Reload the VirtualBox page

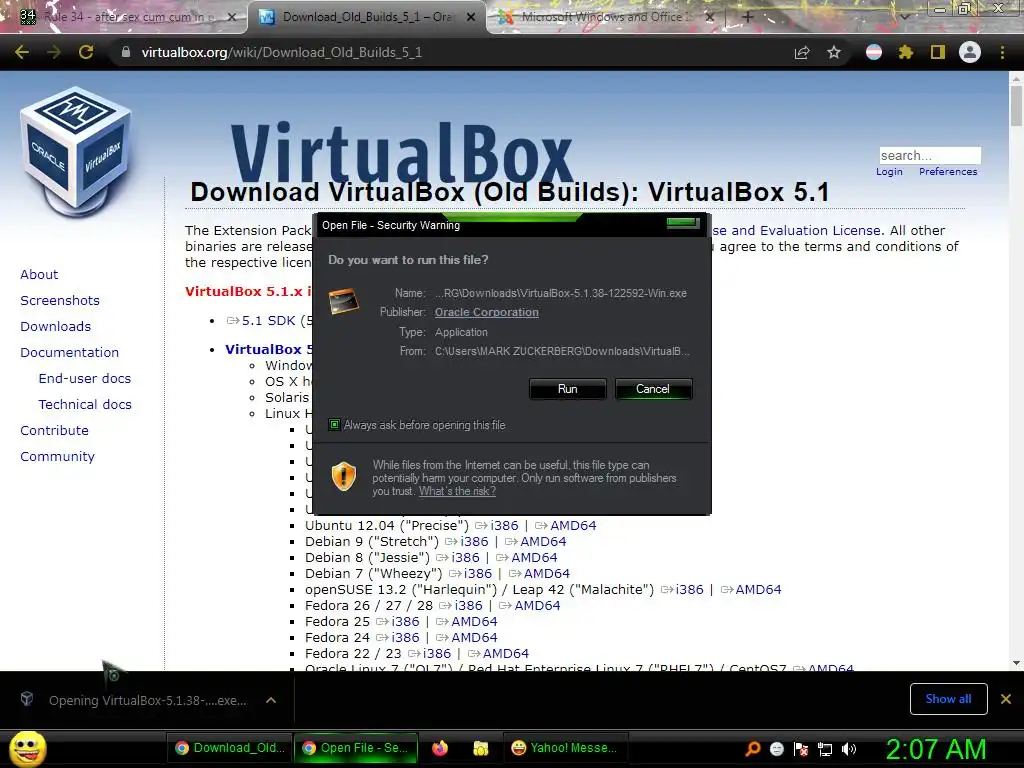point(86,52)
